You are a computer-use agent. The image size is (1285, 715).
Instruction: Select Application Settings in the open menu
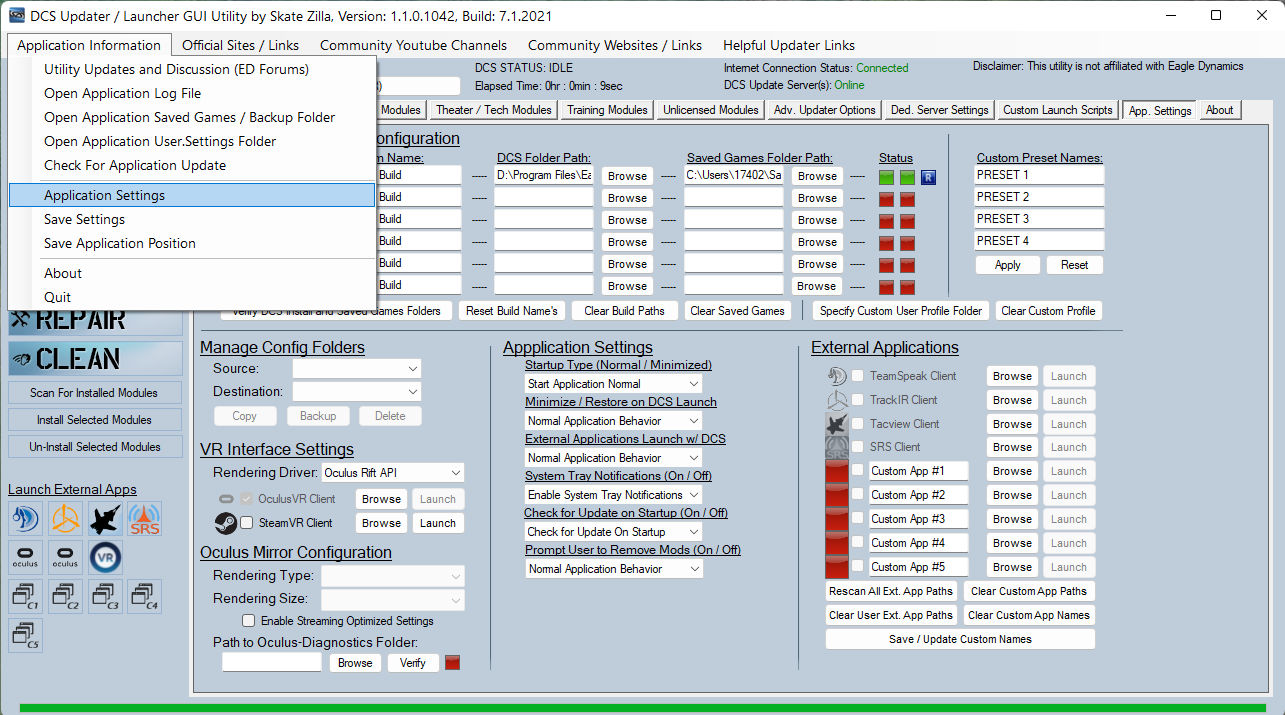[x=192, y=195]
